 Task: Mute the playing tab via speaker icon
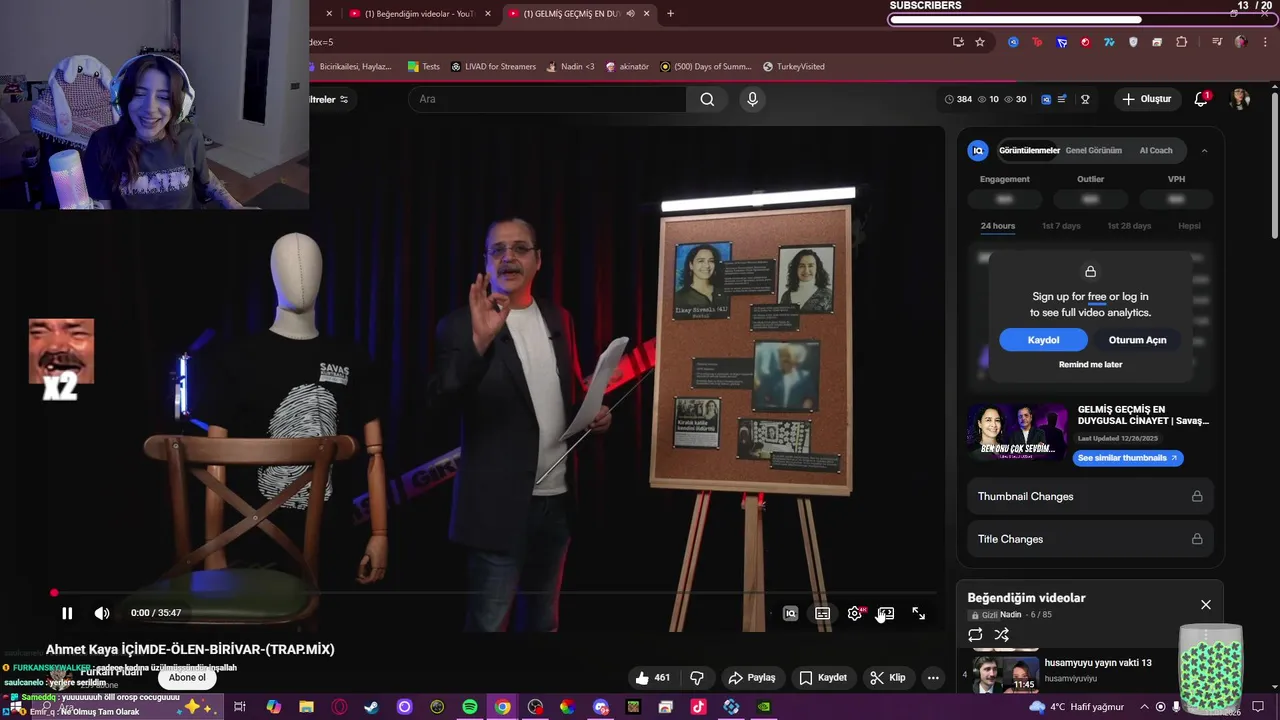[x=630, y=13]
